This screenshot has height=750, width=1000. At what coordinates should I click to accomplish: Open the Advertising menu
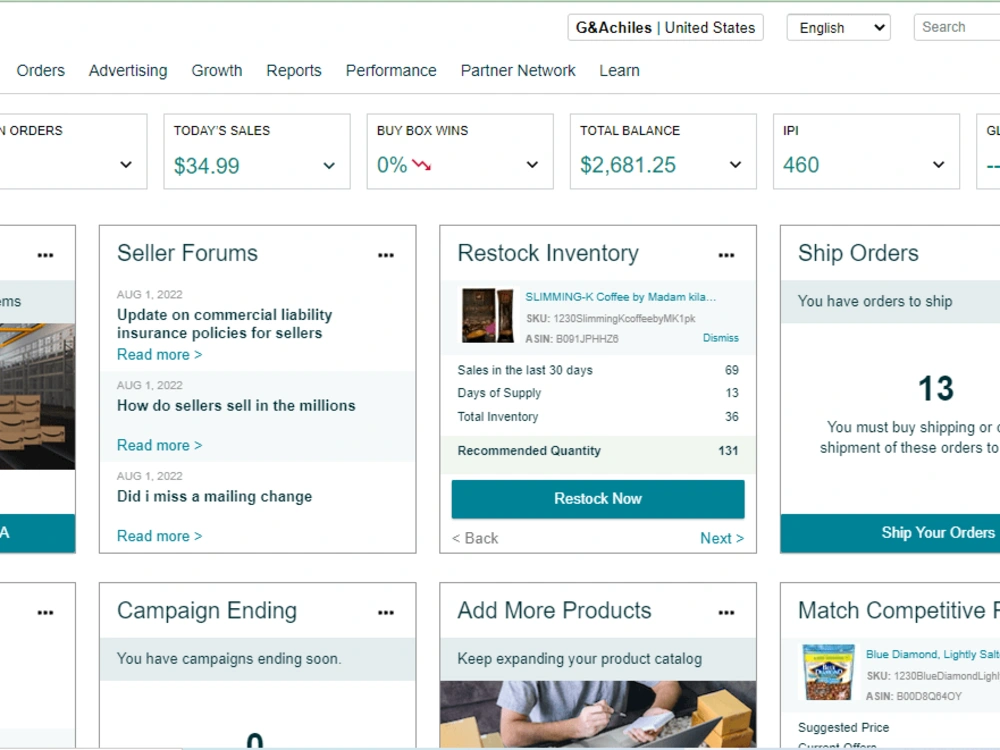(x=128, y=70)
